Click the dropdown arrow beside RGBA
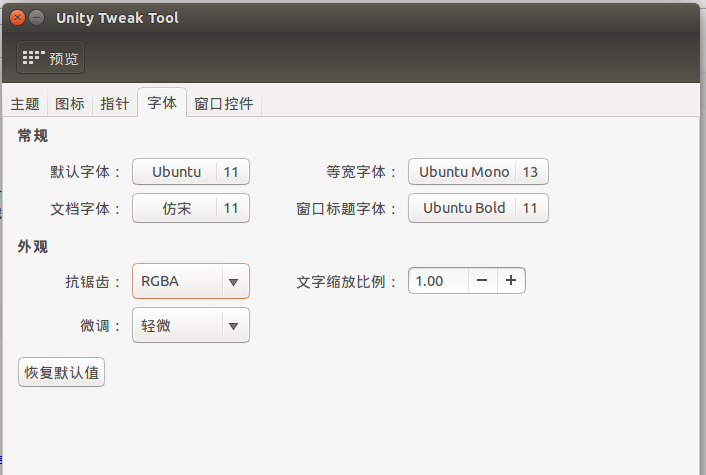 (x=233, y=282)
